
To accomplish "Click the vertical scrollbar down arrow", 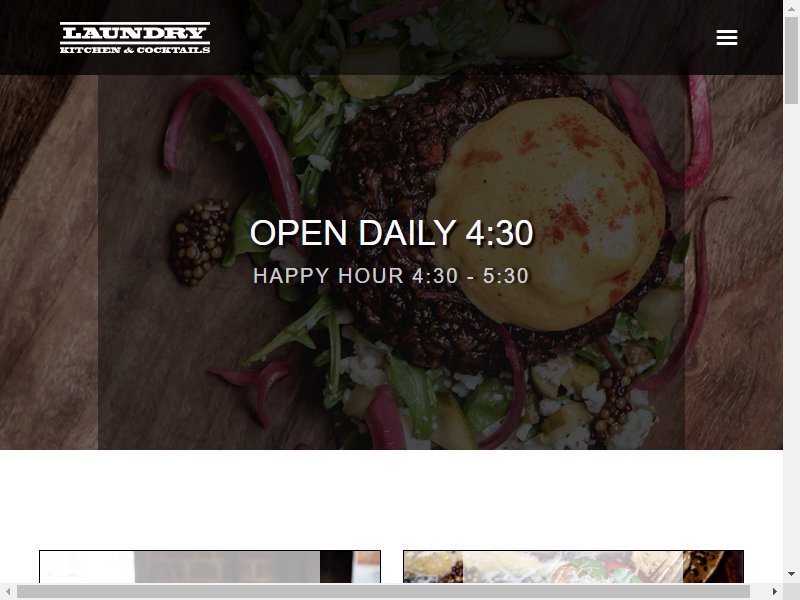I will pos(791,574).
